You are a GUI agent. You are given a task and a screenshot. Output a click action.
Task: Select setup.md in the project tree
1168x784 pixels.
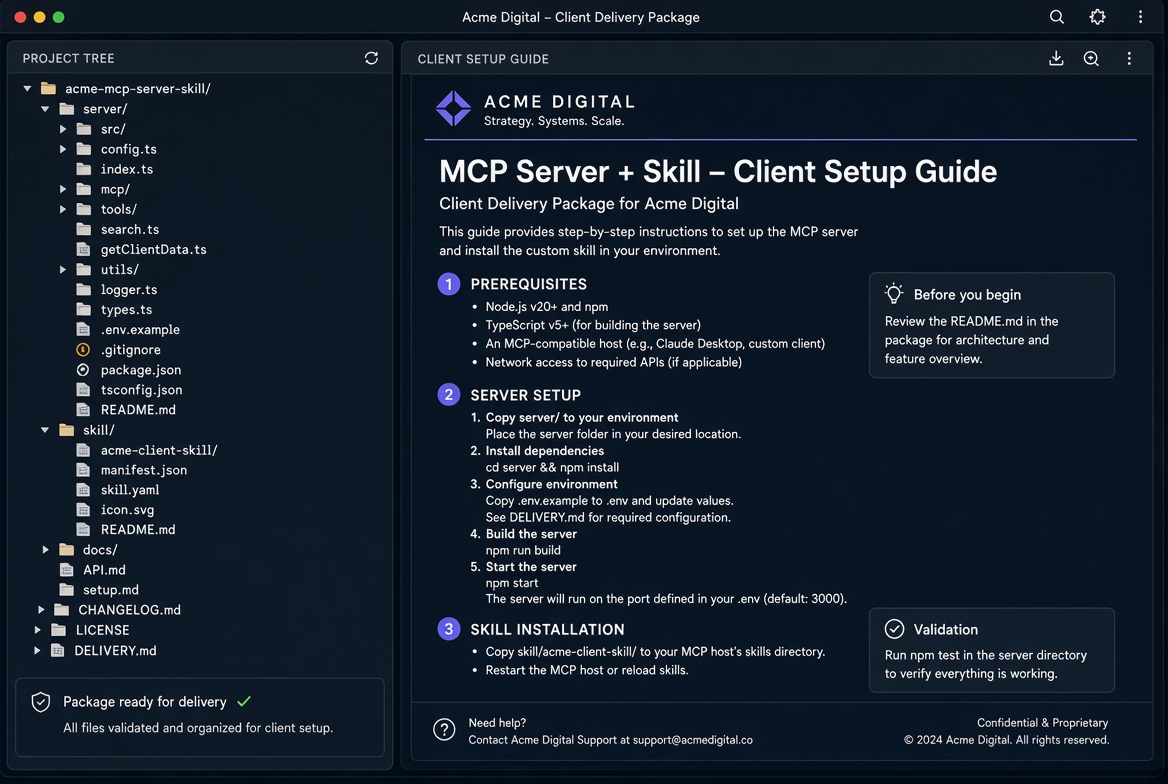[x=110, y=590]
